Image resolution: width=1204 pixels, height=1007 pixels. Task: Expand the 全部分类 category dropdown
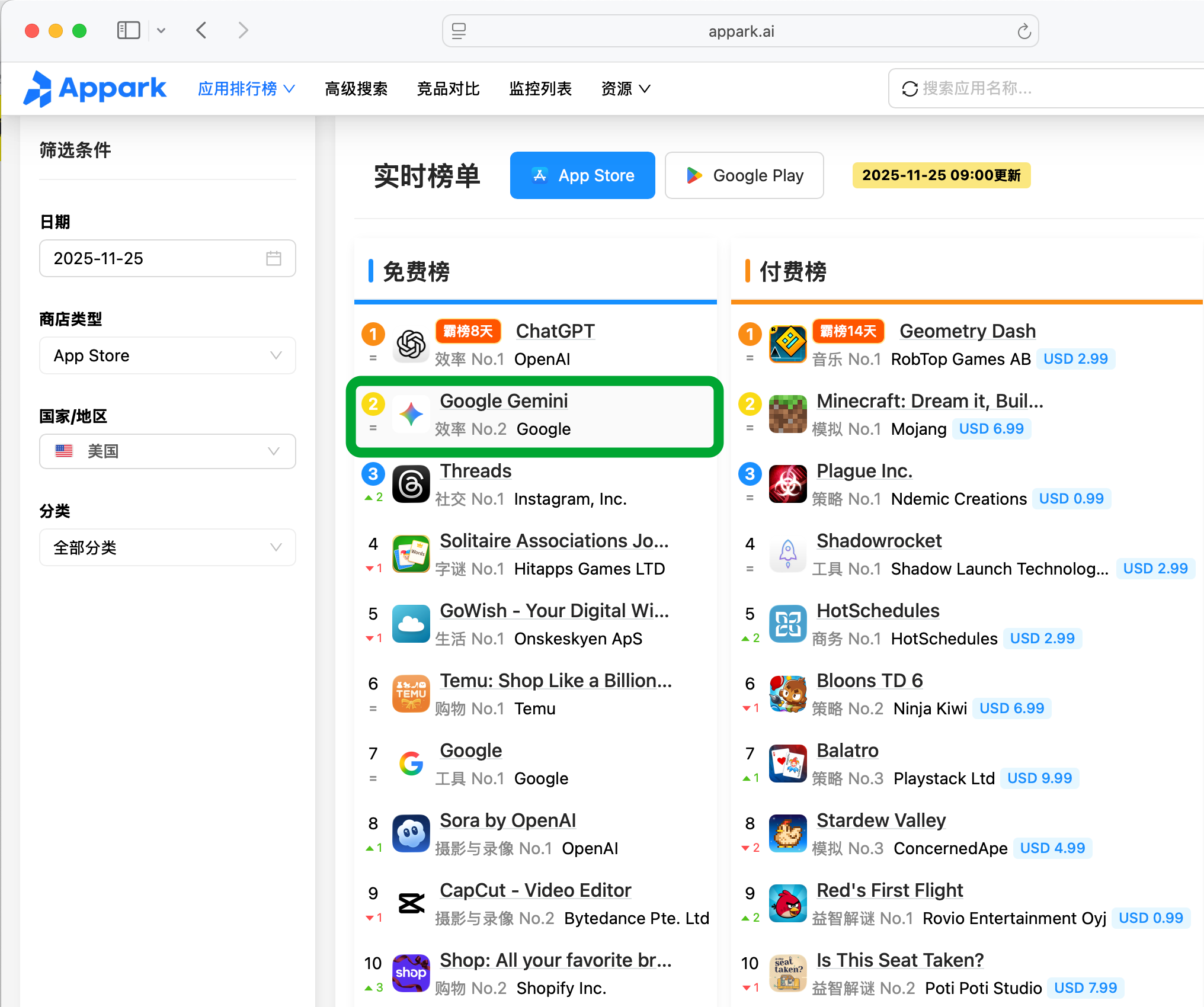point(168,547)
